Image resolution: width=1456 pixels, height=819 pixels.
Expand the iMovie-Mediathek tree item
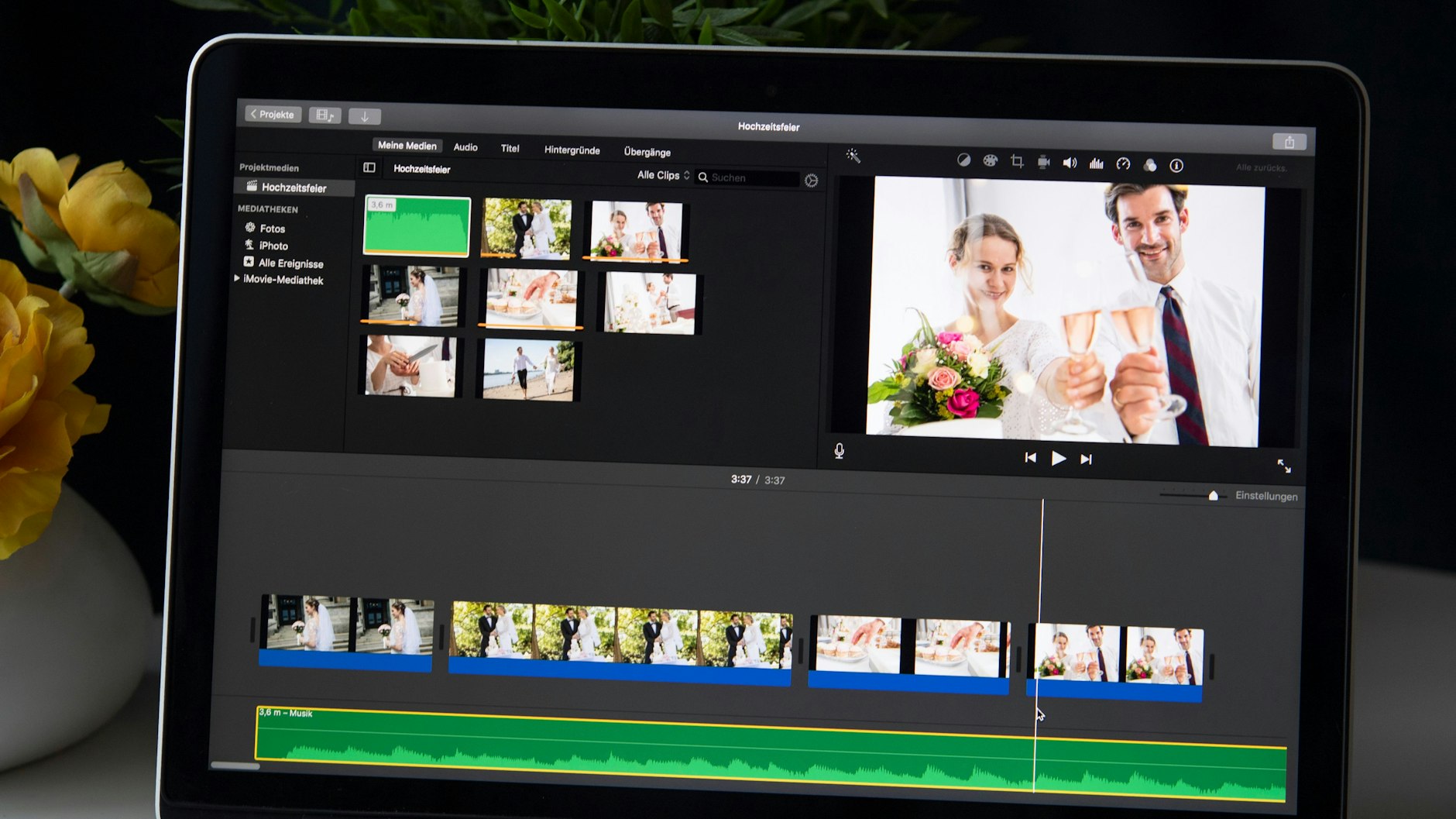pyautogui.click(x=237, y=278)
